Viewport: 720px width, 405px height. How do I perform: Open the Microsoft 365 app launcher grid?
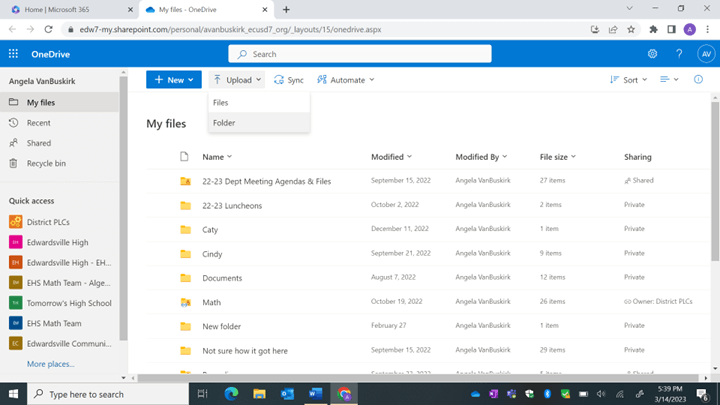click(x=14, y=54)
